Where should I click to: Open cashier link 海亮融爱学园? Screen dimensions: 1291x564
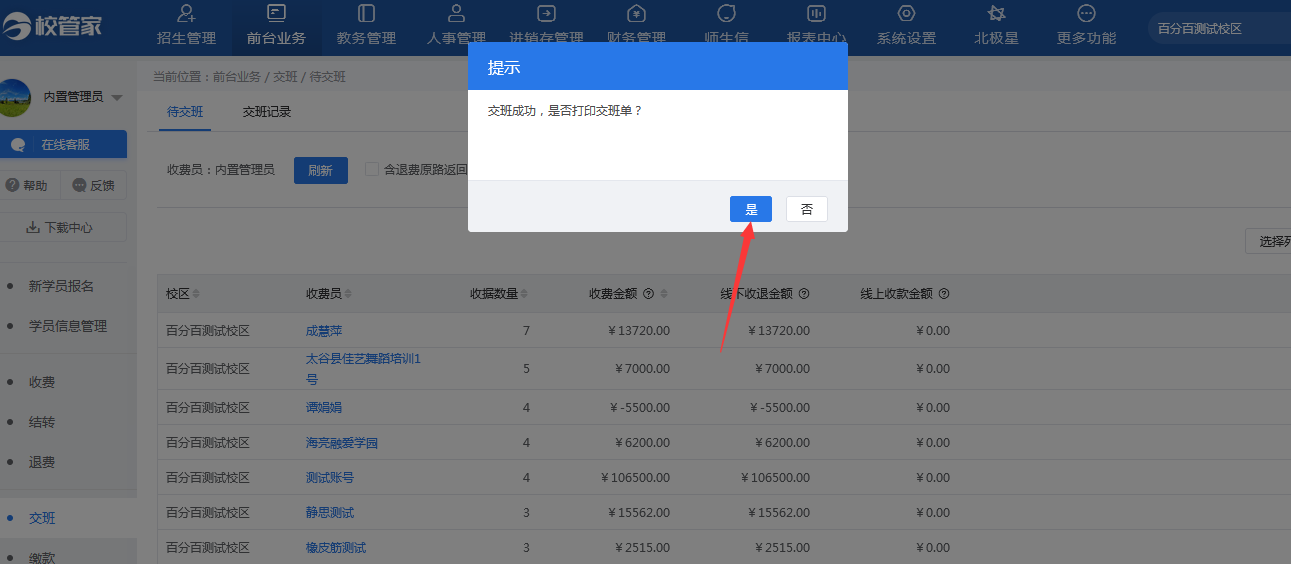point(342,442)
